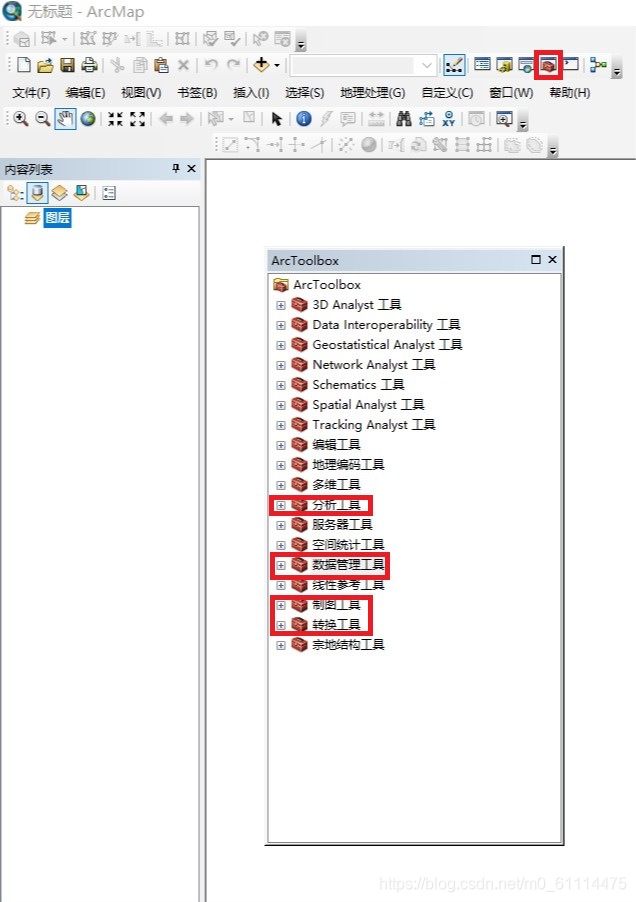636x902 pixels.
Task: Open the 自定义(C) menu
Action: pos(447,93)
